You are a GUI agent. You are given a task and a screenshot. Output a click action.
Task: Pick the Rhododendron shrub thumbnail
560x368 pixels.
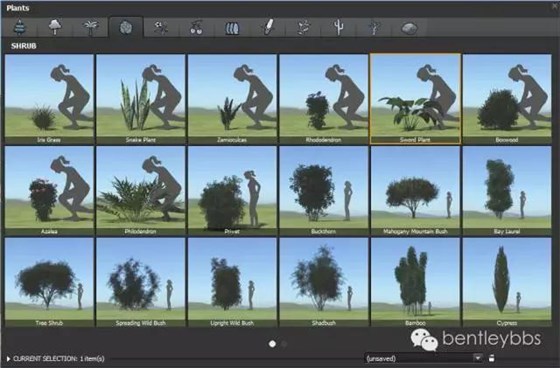[x=324, y=99]
